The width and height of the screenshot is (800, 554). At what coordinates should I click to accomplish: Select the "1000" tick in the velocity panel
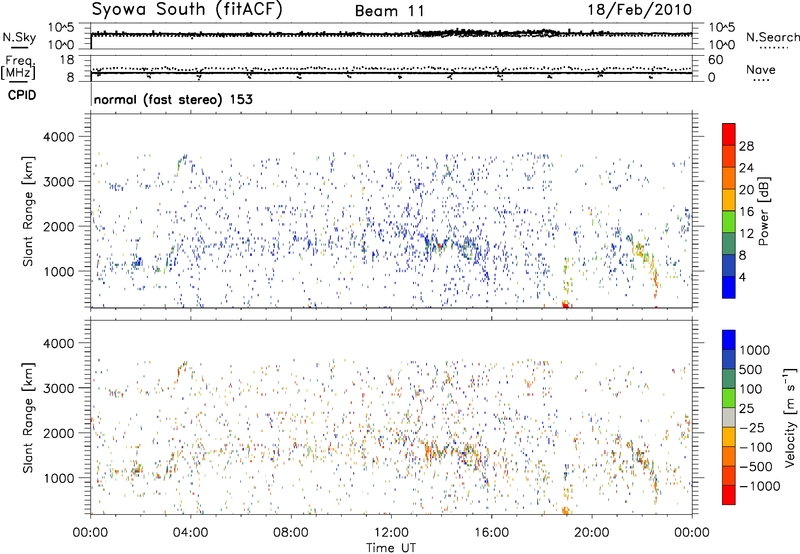[59, 478]
